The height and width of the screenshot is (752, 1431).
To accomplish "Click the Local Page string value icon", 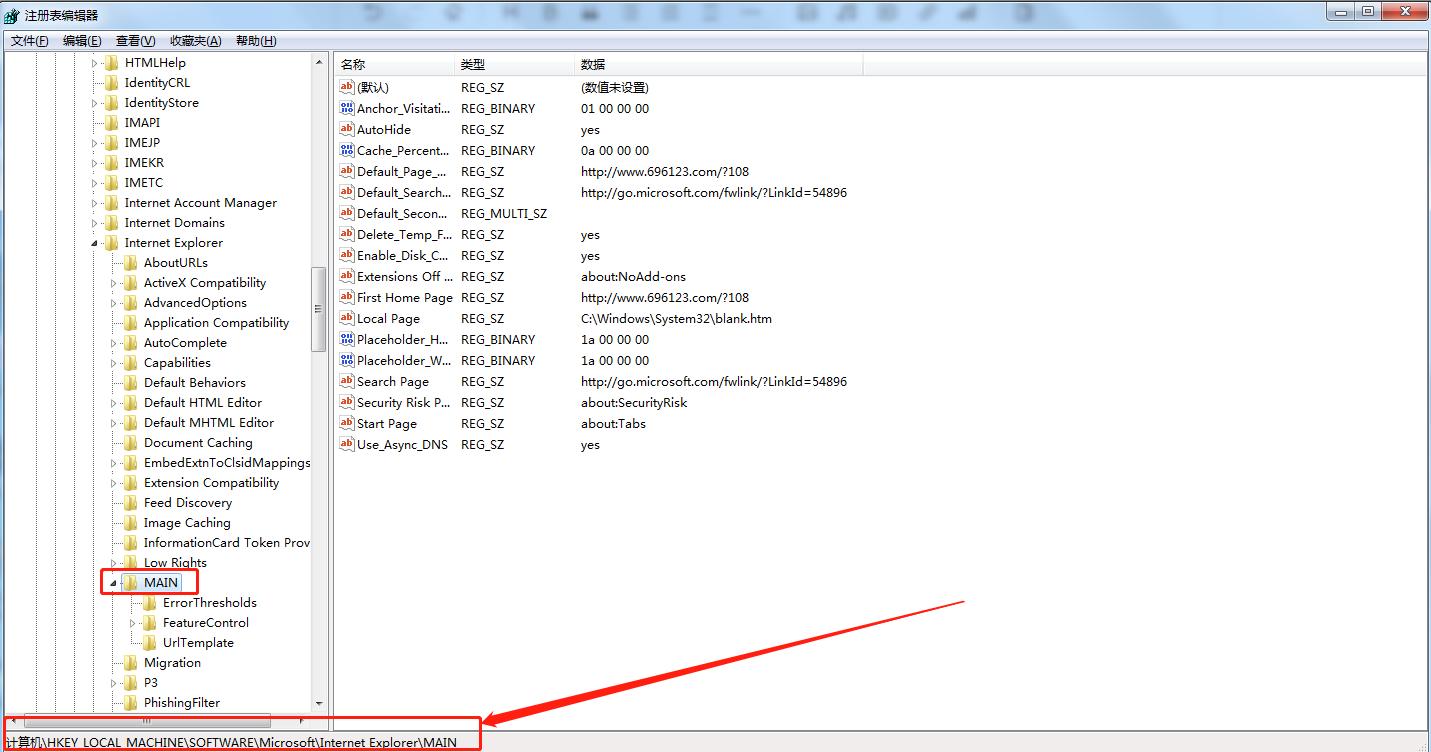I will [x=347, y=318].
